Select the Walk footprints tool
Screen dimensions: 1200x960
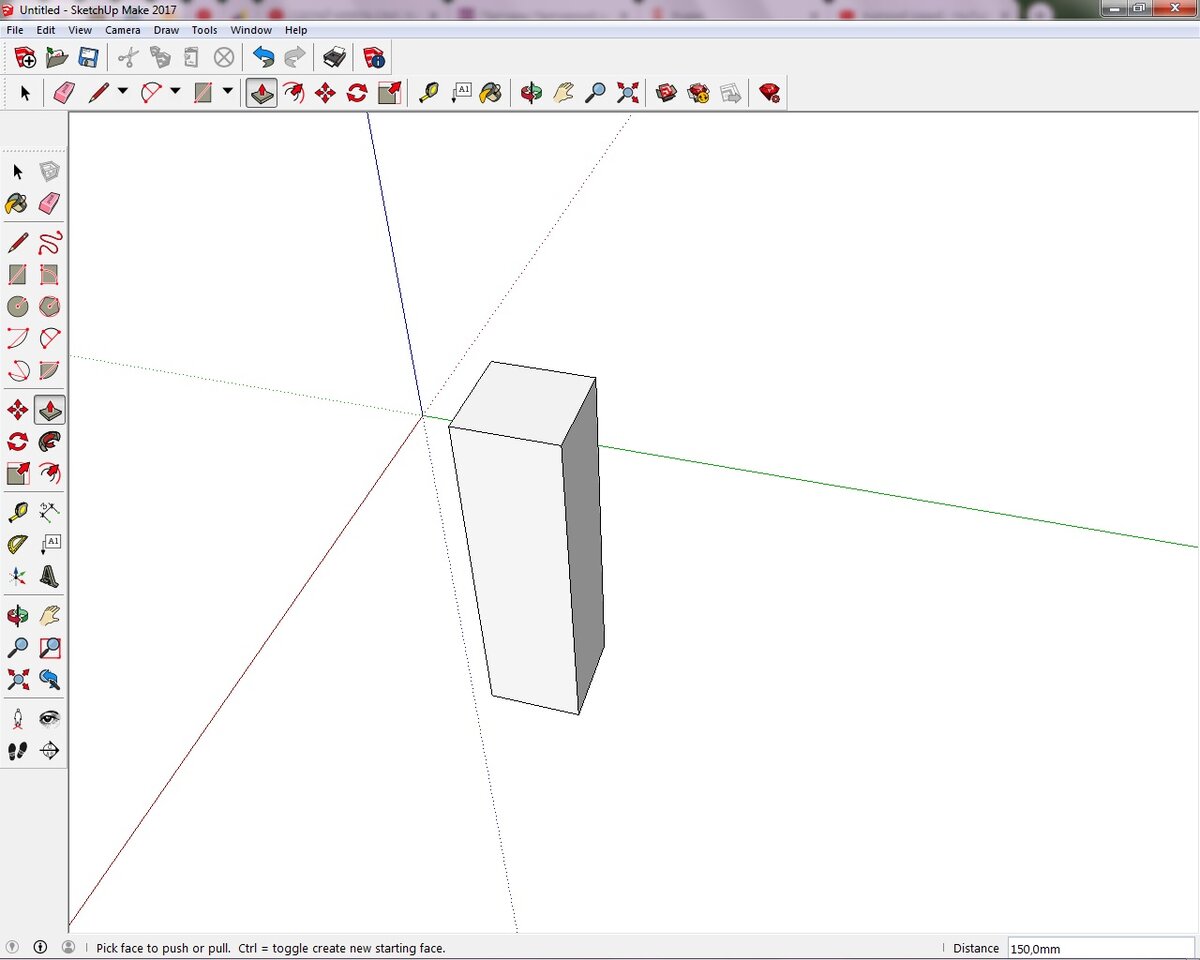pos(18,750)
